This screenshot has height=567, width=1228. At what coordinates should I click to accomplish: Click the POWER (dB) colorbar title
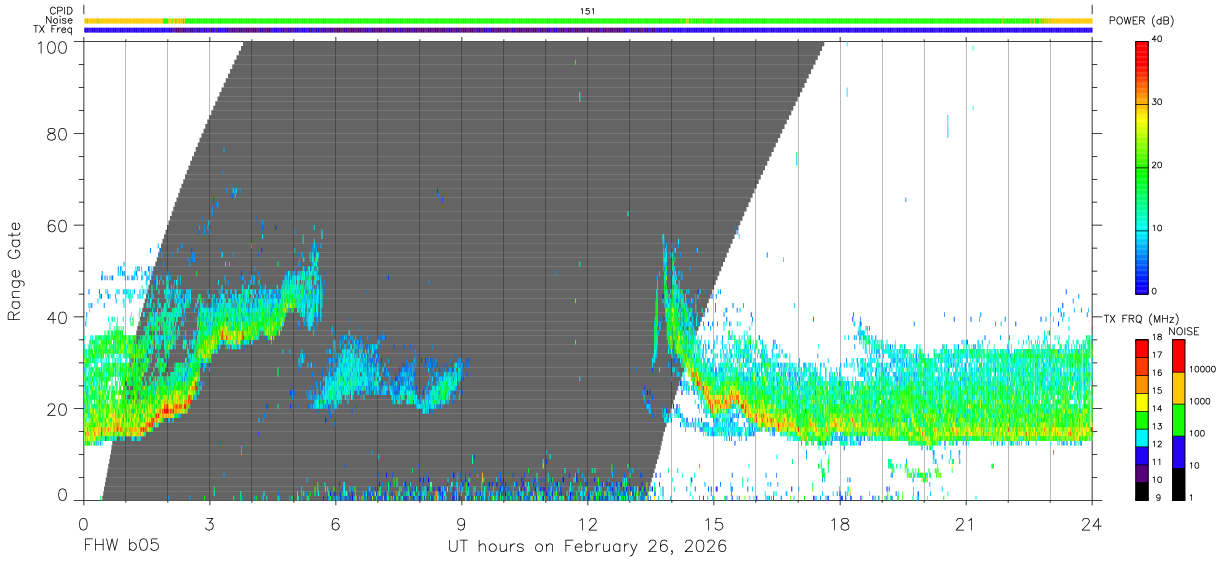(1142, 21)
